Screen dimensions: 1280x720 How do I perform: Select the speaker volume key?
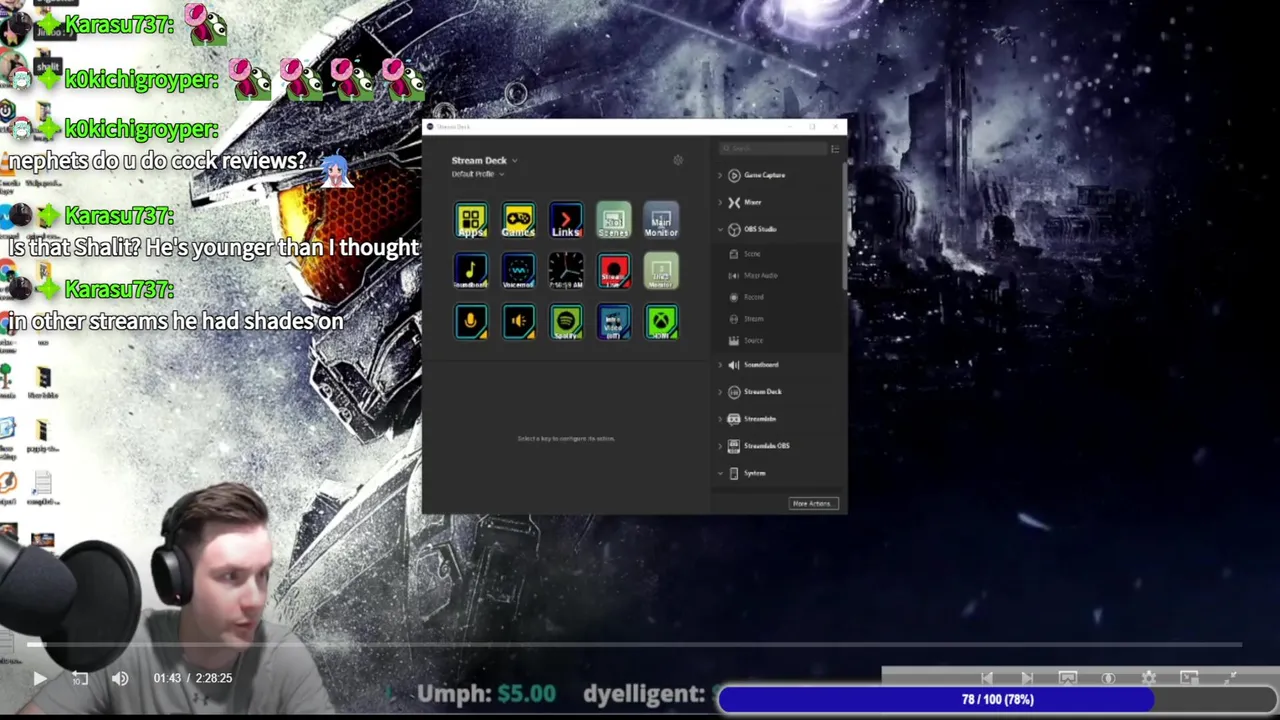518,322
